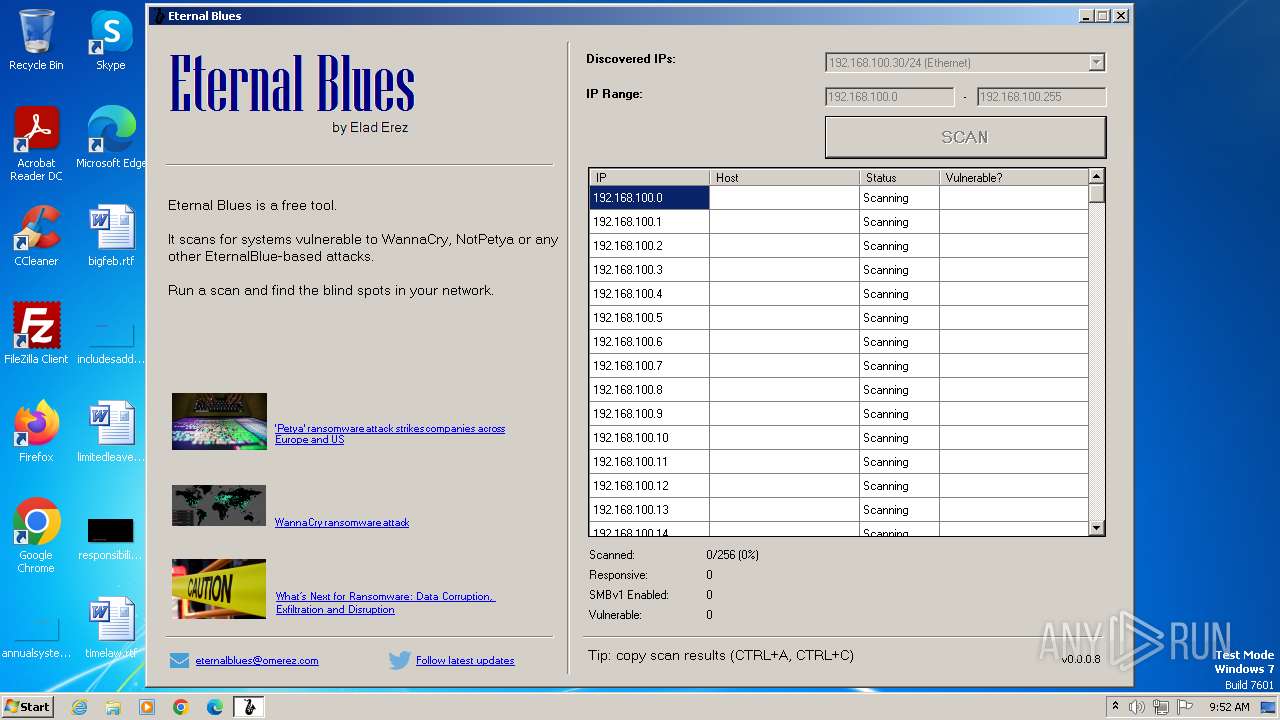Click the results list scroll-up arrow
The height and width of the screenshot is (720, 1280).
[1097, 177]
